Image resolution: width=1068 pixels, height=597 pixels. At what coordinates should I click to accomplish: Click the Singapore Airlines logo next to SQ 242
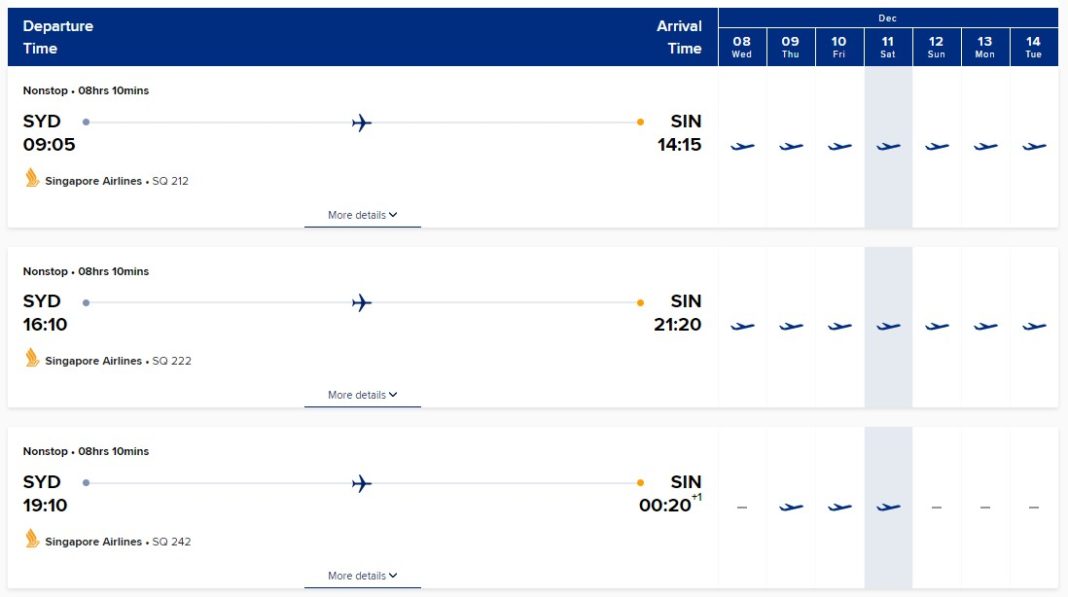31,541
